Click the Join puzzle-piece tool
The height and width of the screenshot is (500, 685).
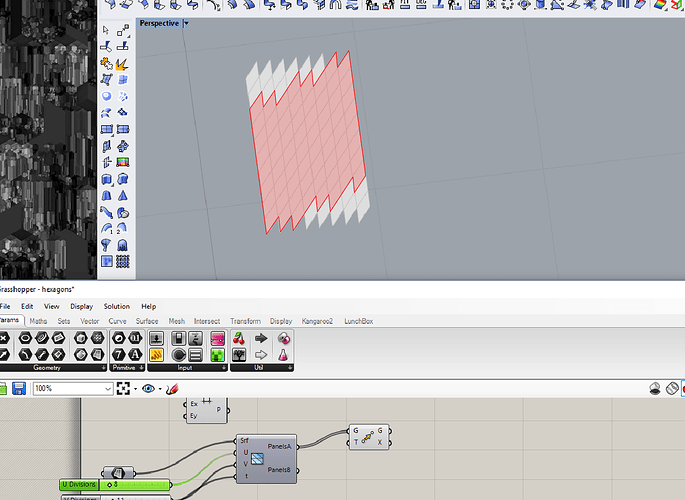pyautogui.click(x=106, y=64)
